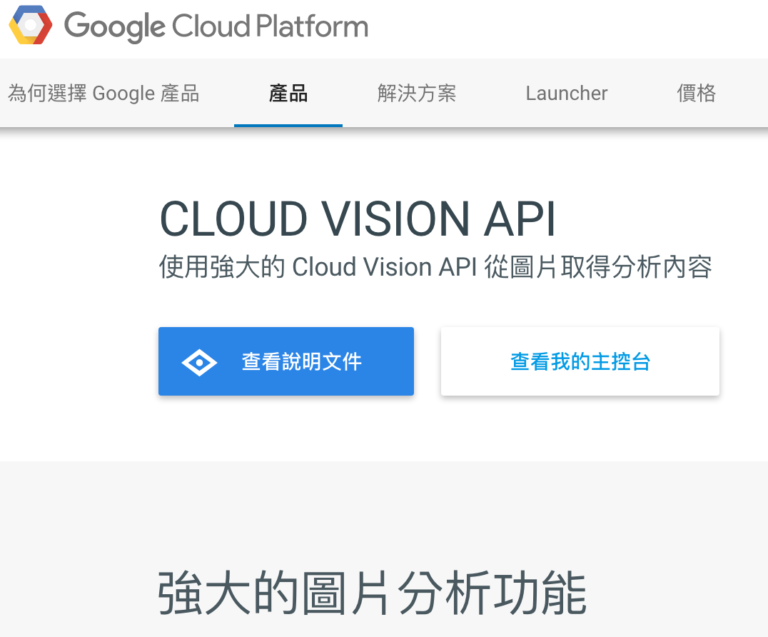Click the subtitle 使用強大的 Cloud Vision API 從圖片取得分析內容
768x637 pixels.
tap(435, 267)
